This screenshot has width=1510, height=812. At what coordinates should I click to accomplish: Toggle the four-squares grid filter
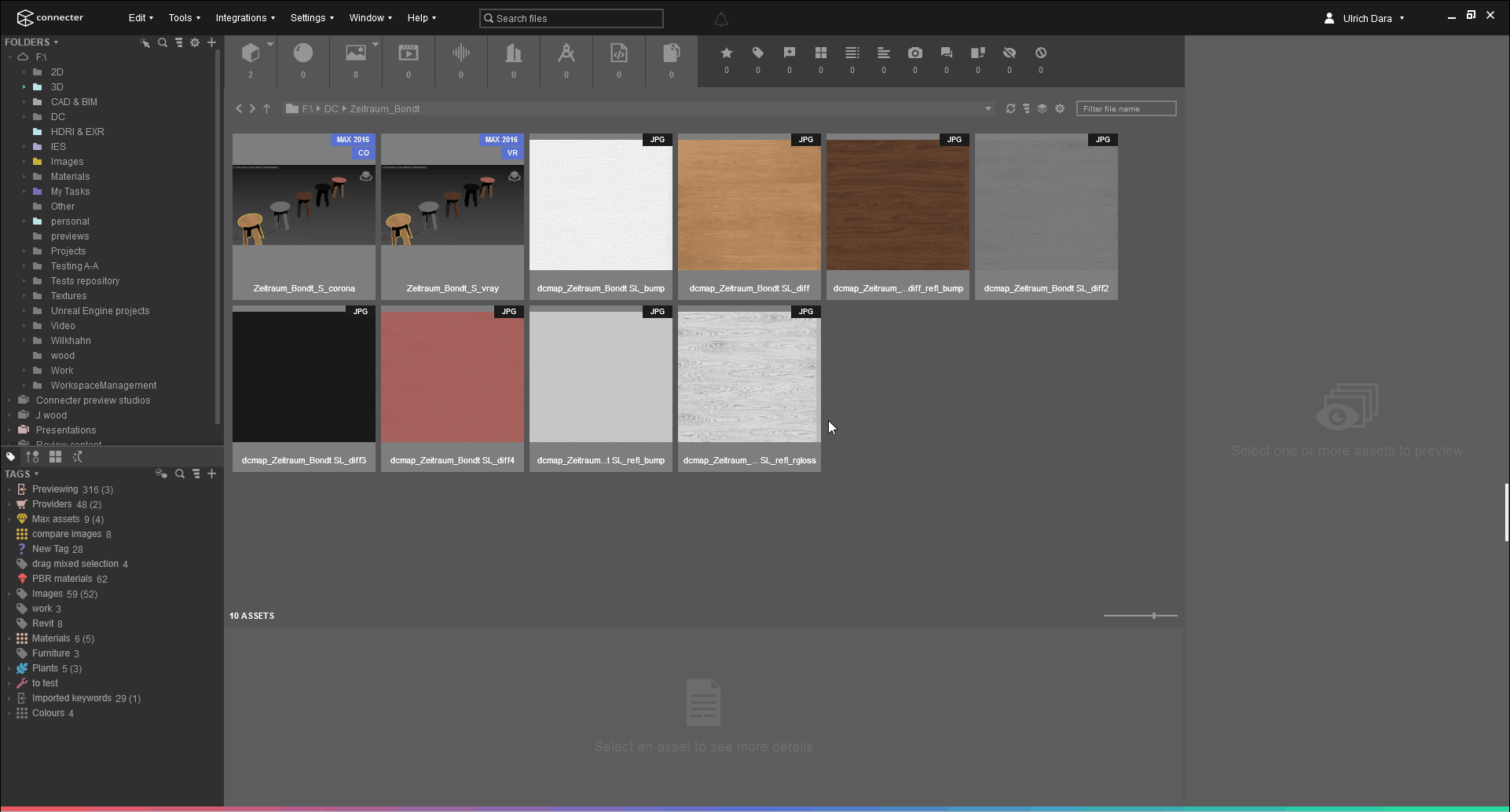821,53
